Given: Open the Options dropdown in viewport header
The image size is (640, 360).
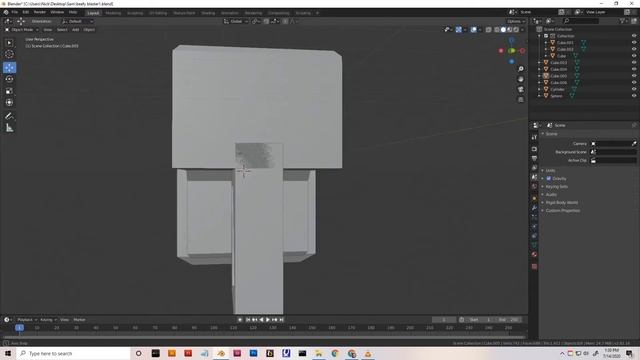Looking at the screenshot, I should [x=516, y=21].
